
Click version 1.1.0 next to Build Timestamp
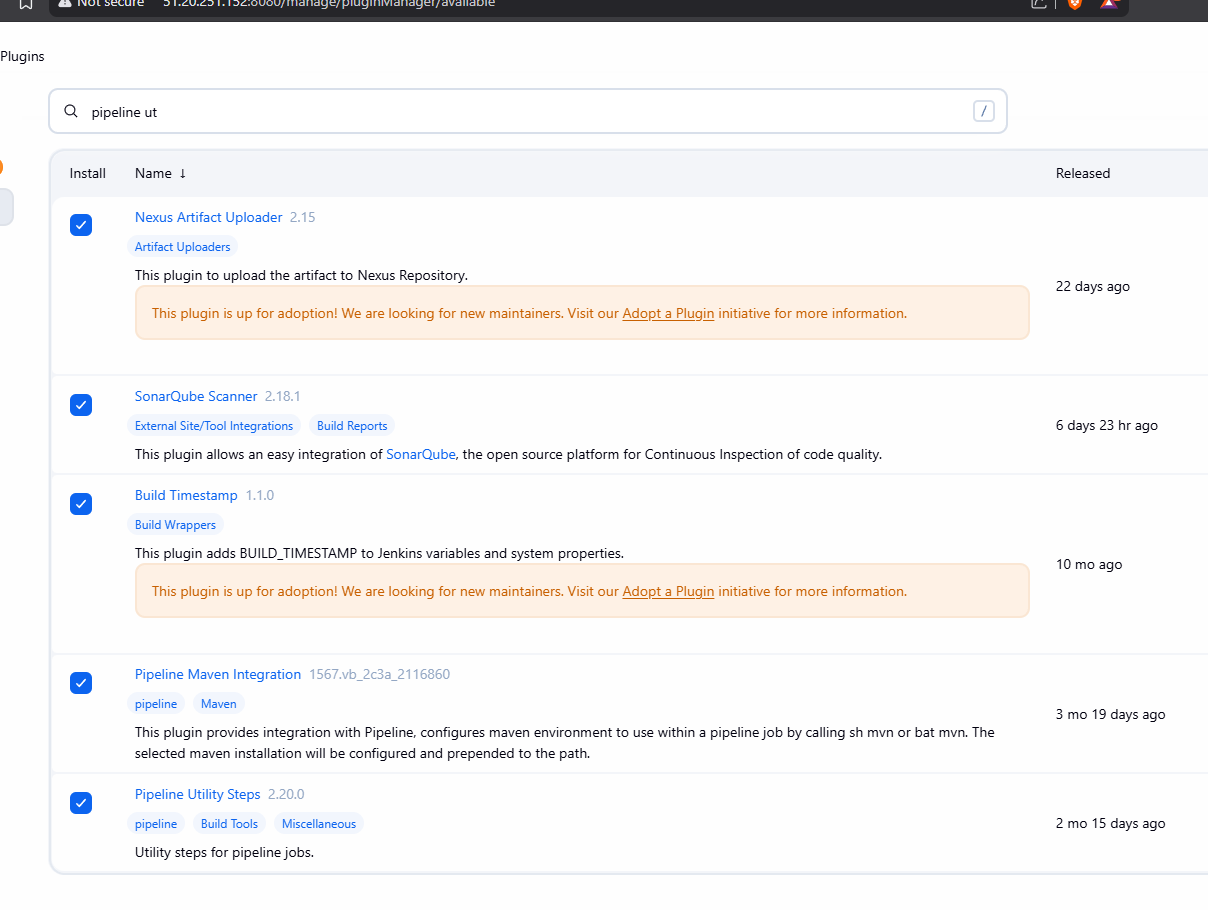point(260,495)
